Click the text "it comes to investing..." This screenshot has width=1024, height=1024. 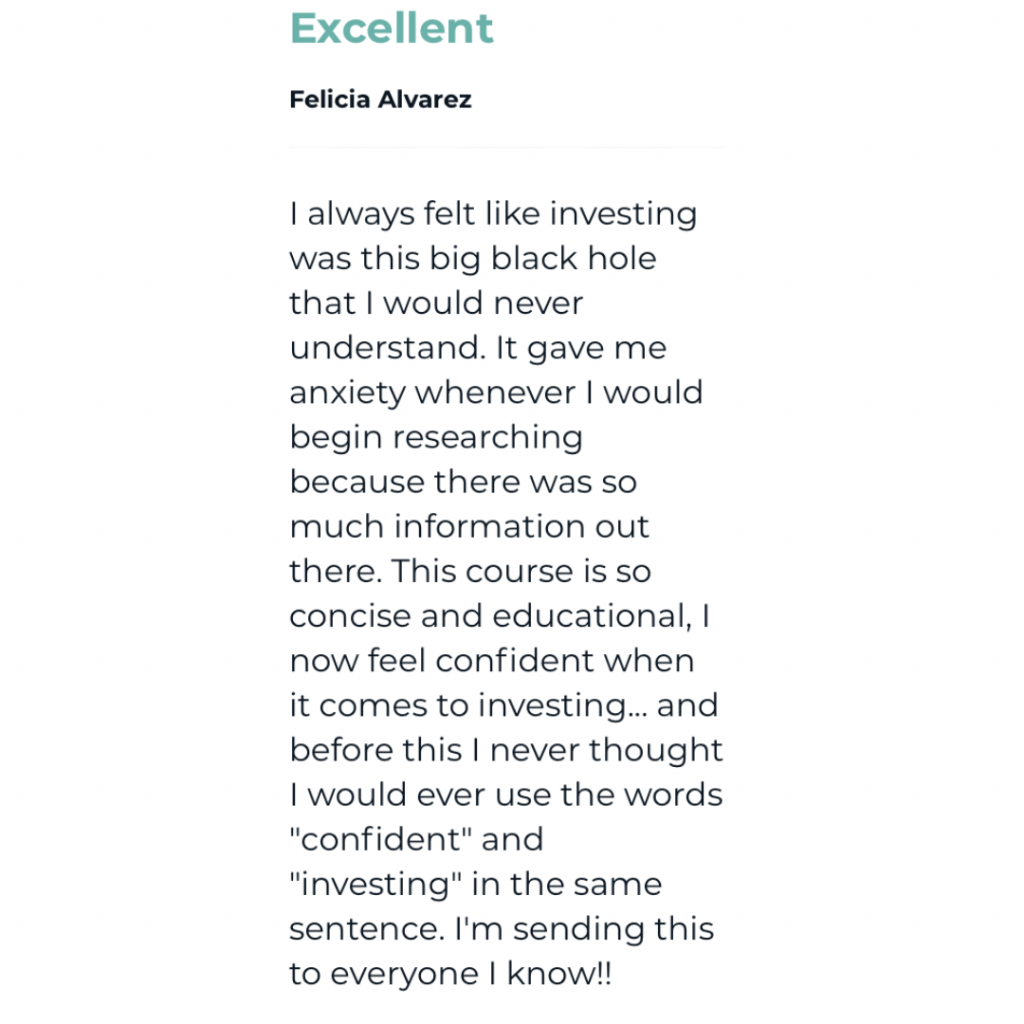coord(468,705)
